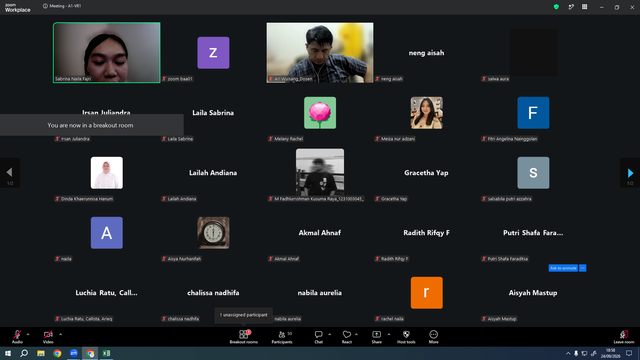Click Melany Rachel's pink flower avatar
The height and width of the screenshot is (360, 640).
[x=320, y=113]
